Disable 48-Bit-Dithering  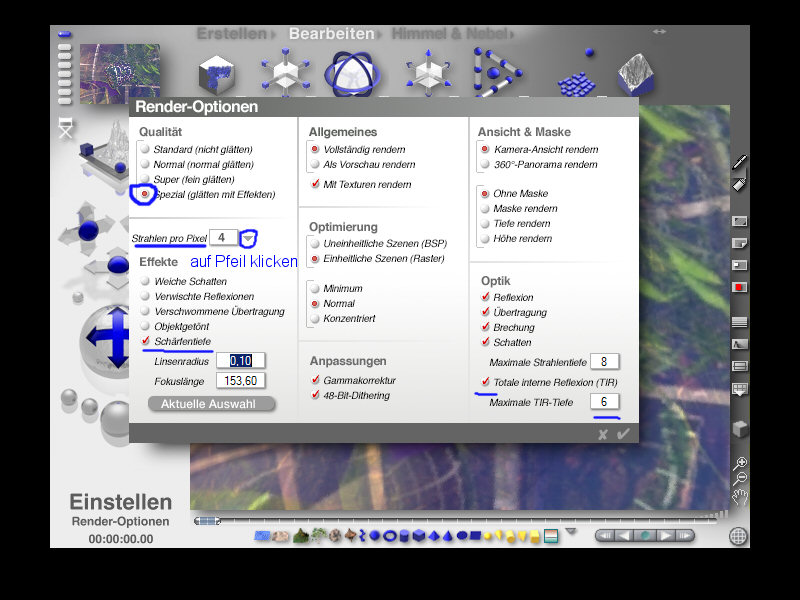tap(315, 395)
